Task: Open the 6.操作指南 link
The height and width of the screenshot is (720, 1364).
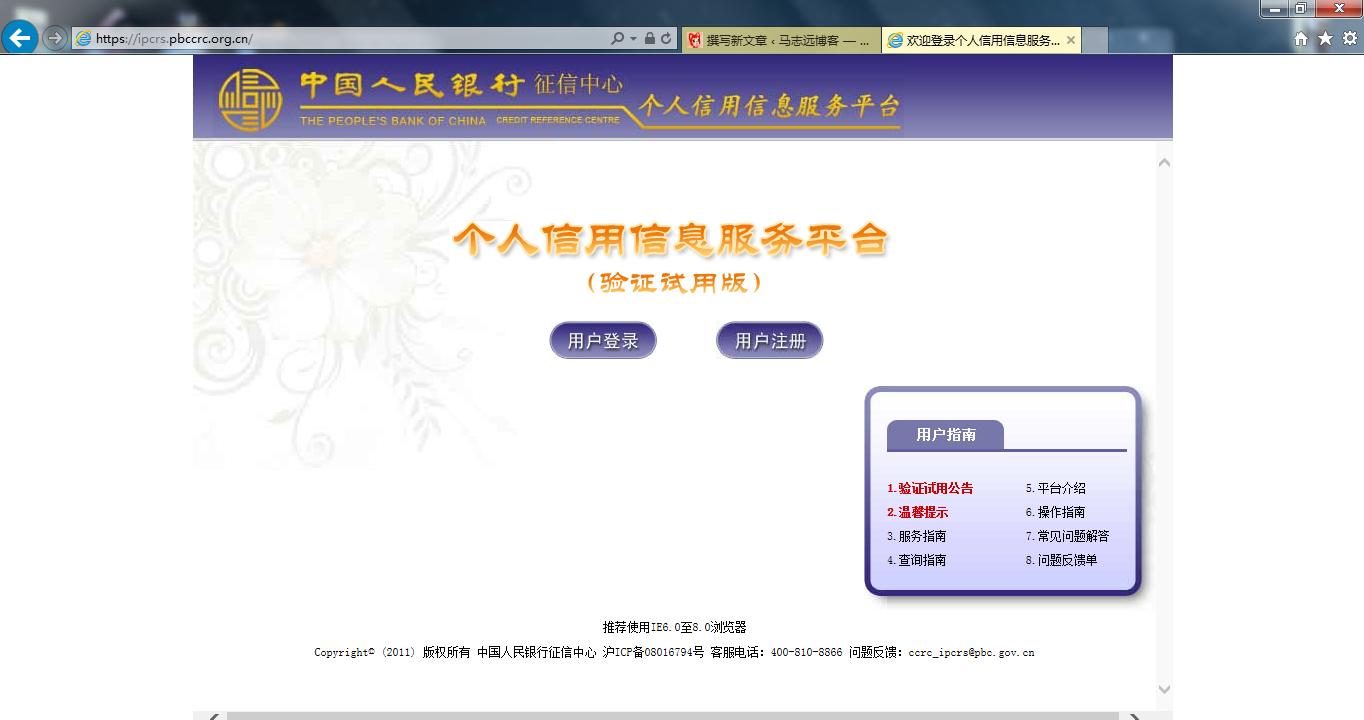Action: [1056, 512]
